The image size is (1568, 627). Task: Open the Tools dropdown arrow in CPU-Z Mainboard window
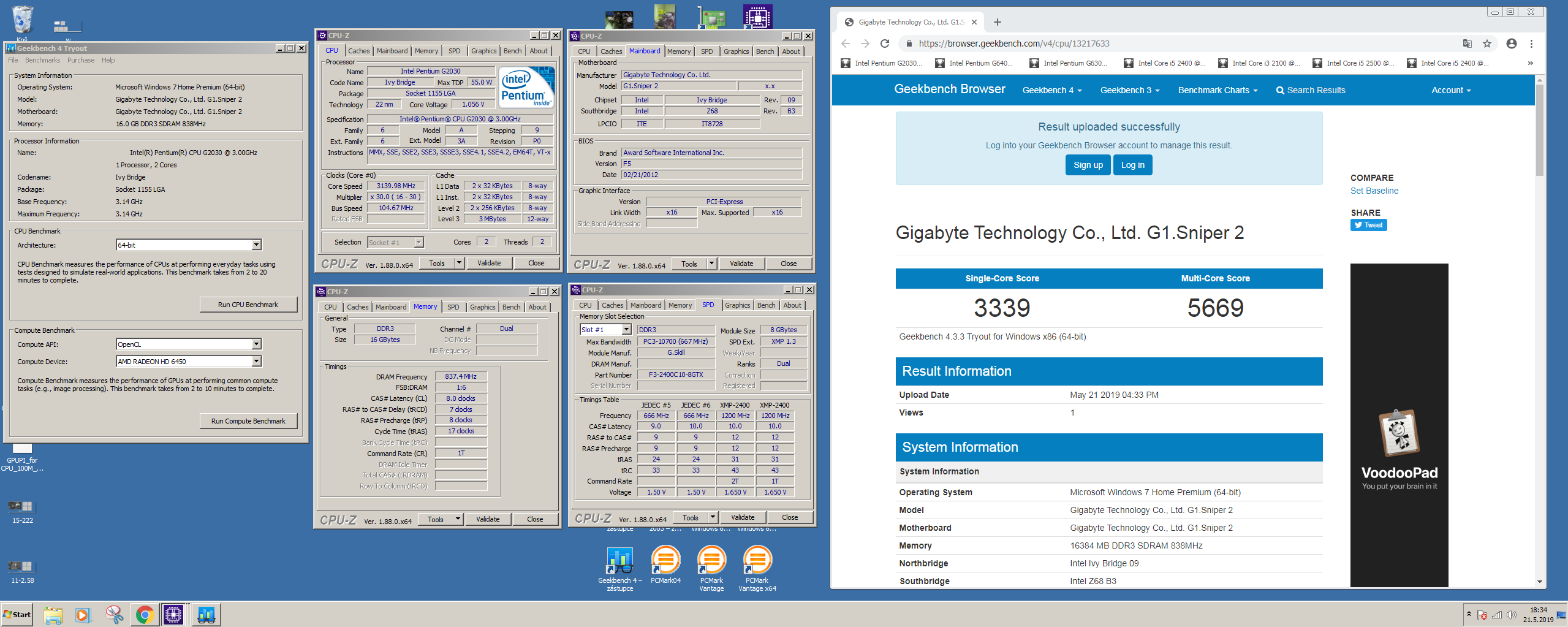pos(711,264)
